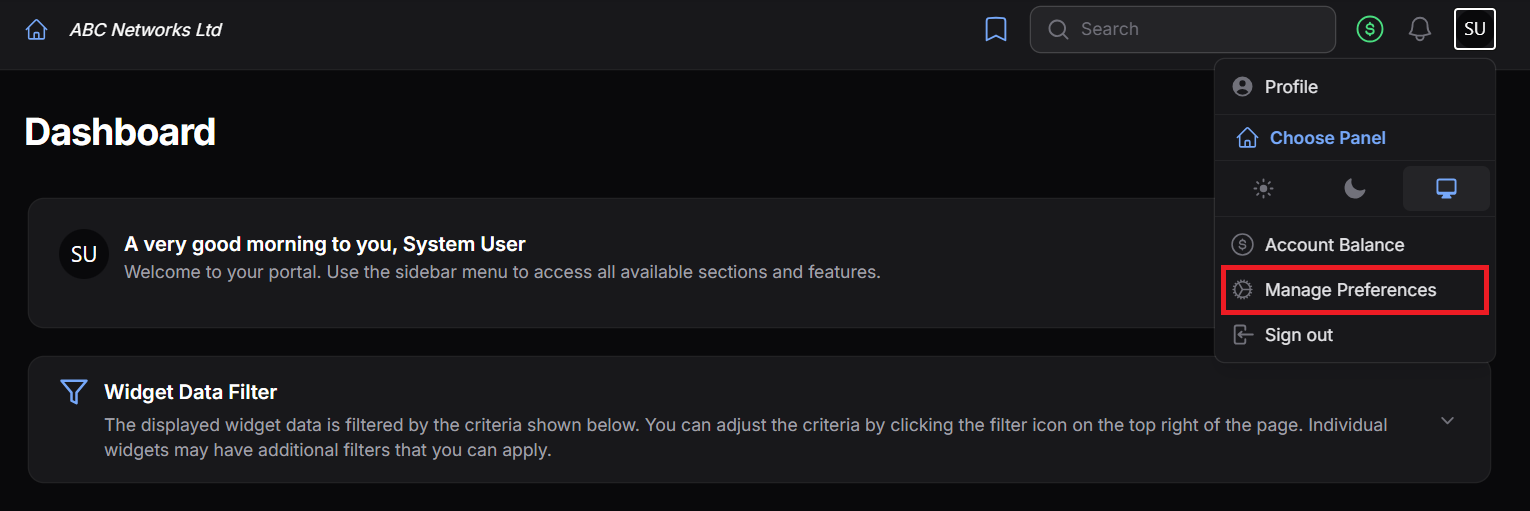Click the ABC Networks Ltd title
The image size is (1530, 511).
pos(146,30)
